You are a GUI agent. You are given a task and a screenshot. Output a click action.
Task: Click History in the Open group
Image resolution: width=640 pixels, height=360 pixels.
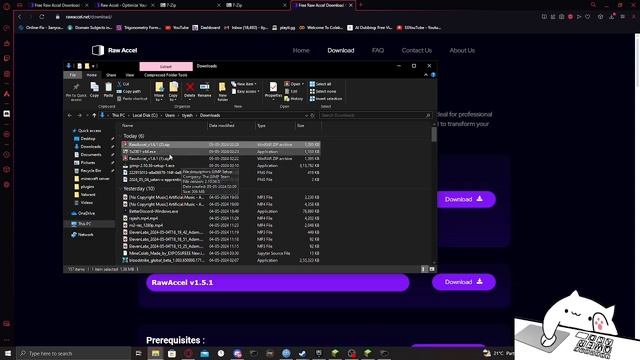click(x=293, y=99)
